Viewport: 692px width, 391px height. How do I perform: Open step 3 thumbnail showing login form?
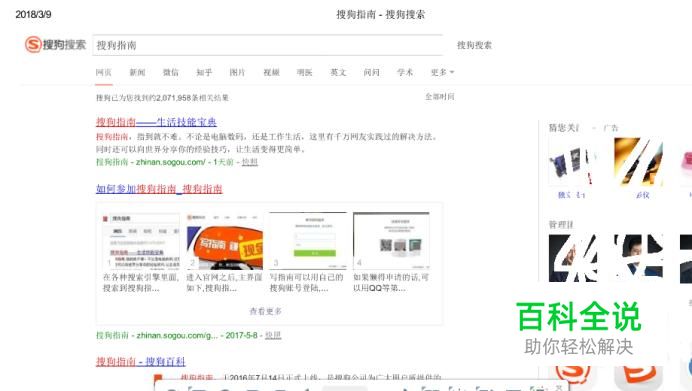[x=308, y=241]
